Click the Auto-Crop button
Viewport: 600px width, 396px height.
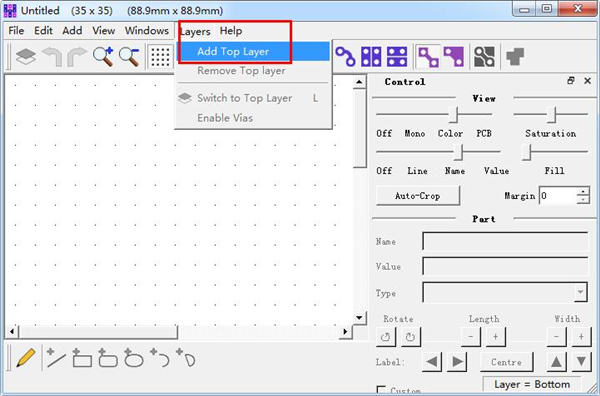tap(417, 196)
